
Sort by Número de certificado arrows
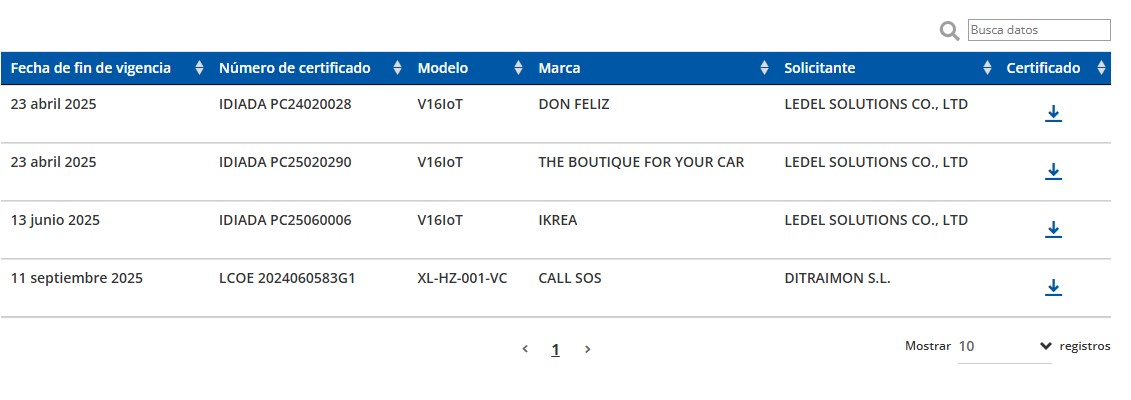click(397, 68)
